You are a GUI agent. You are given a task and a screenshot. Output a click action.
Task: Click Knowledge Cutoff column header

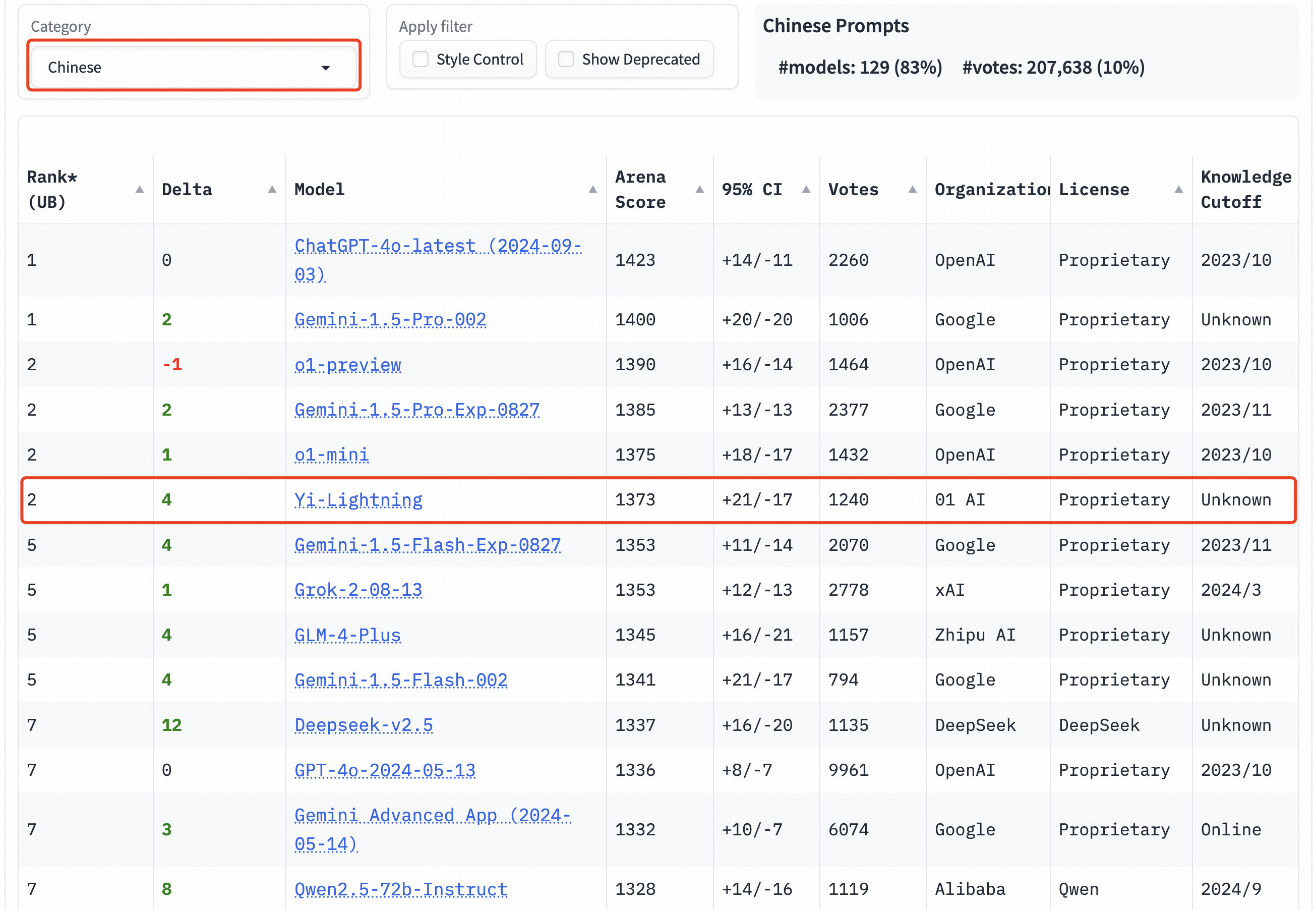coord(1245,189)
